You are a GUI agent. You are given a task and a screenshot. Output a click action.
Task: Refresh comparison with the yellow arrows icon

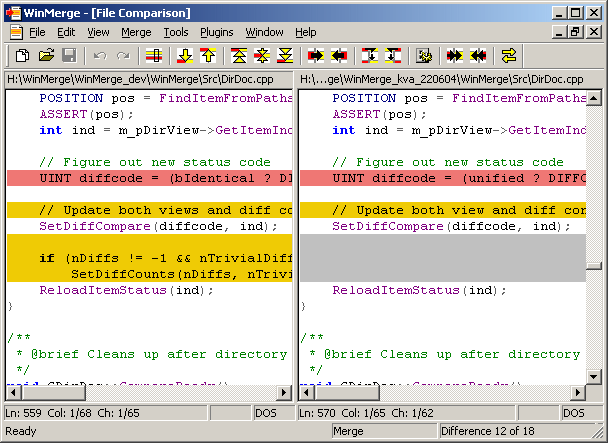[x=508, y=56]
